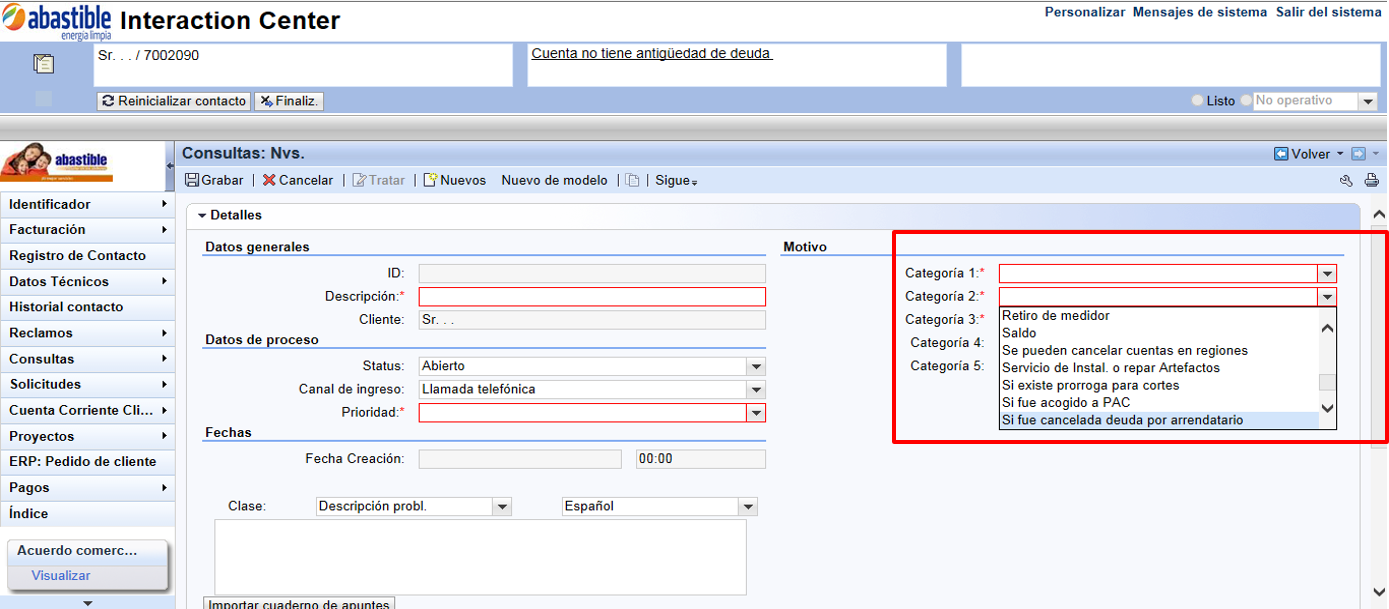This screenshot has height=609, width=1389.
Task: Expand the Identificador menu
Action: click(87, 204)
